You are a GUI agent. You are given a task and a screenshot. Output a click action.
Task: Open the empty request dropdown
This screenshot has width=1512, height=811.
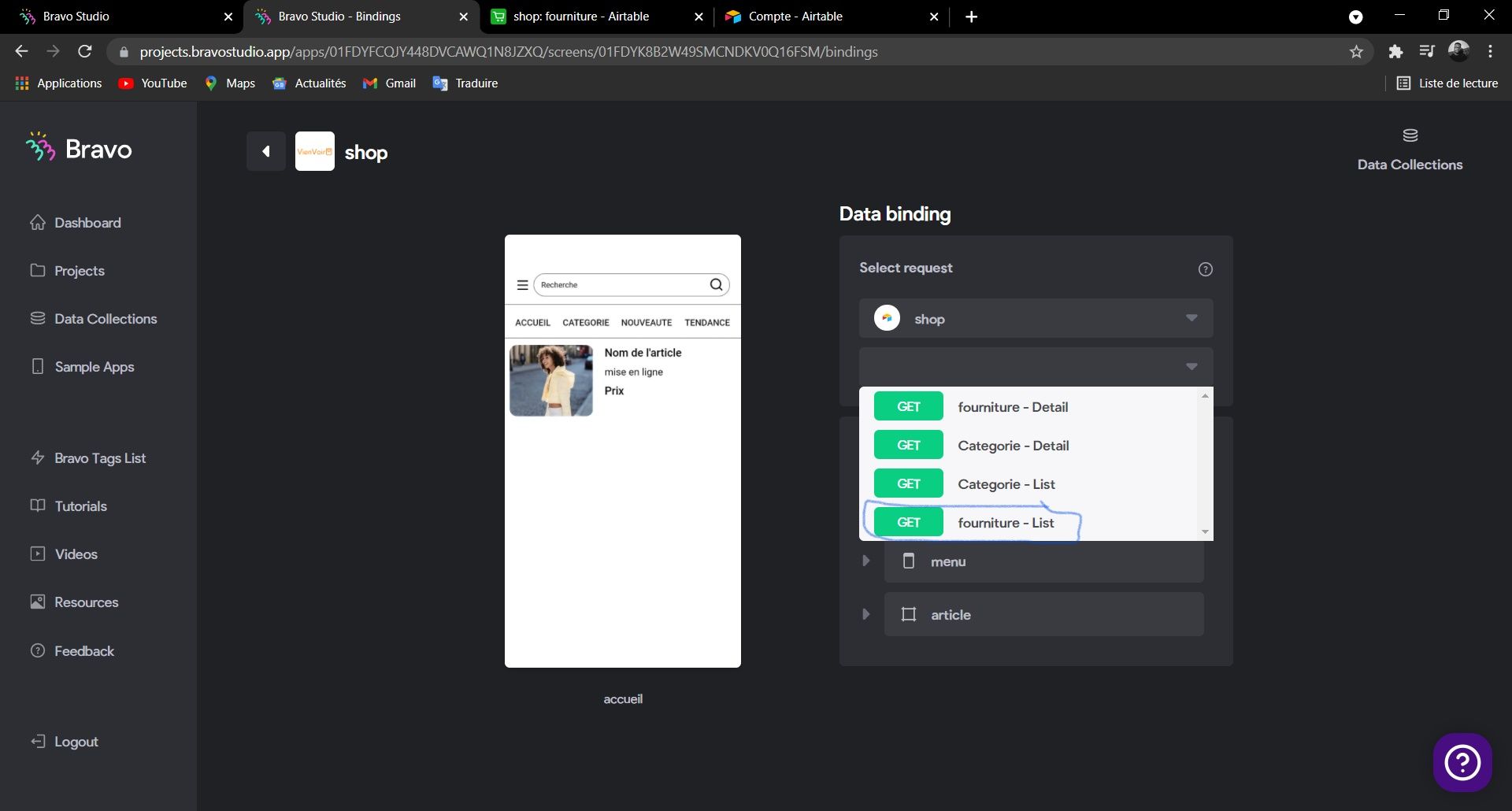1036,366
